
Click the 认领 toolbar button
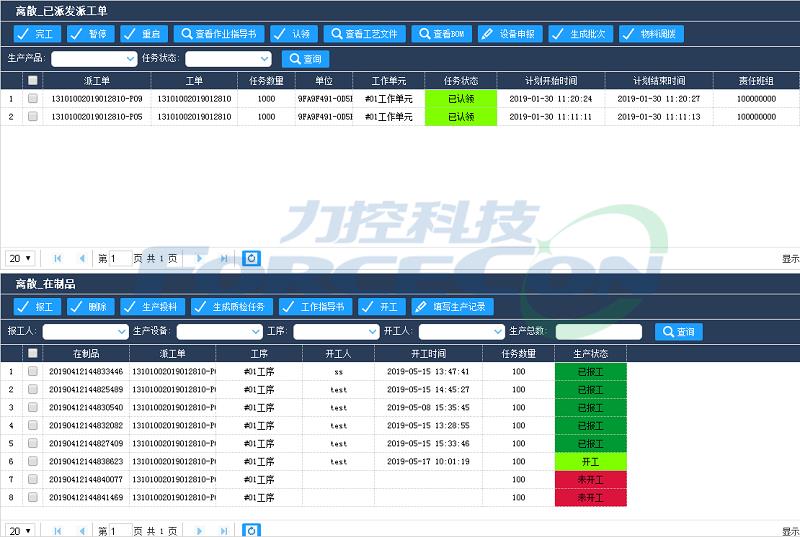294,34
